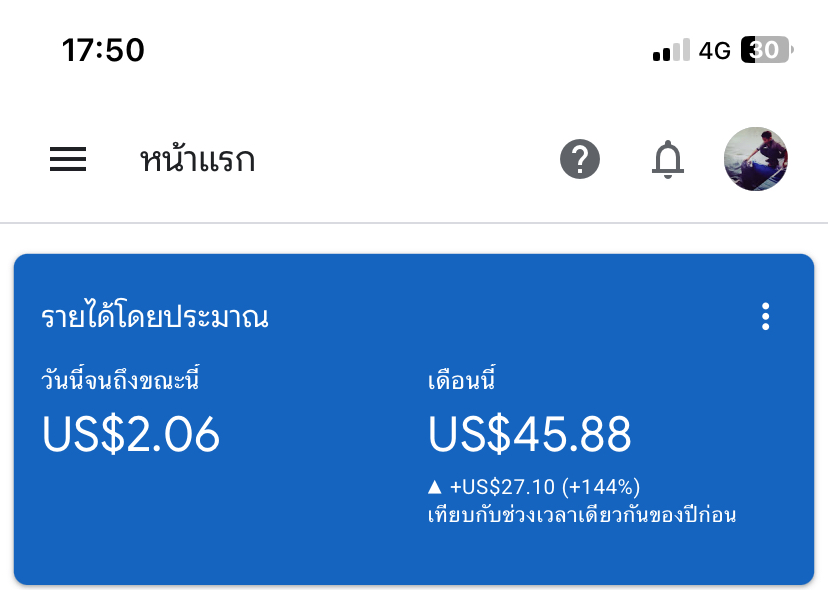
Task: Tap the เดือนนี้ label
Action: click(462, 381)
